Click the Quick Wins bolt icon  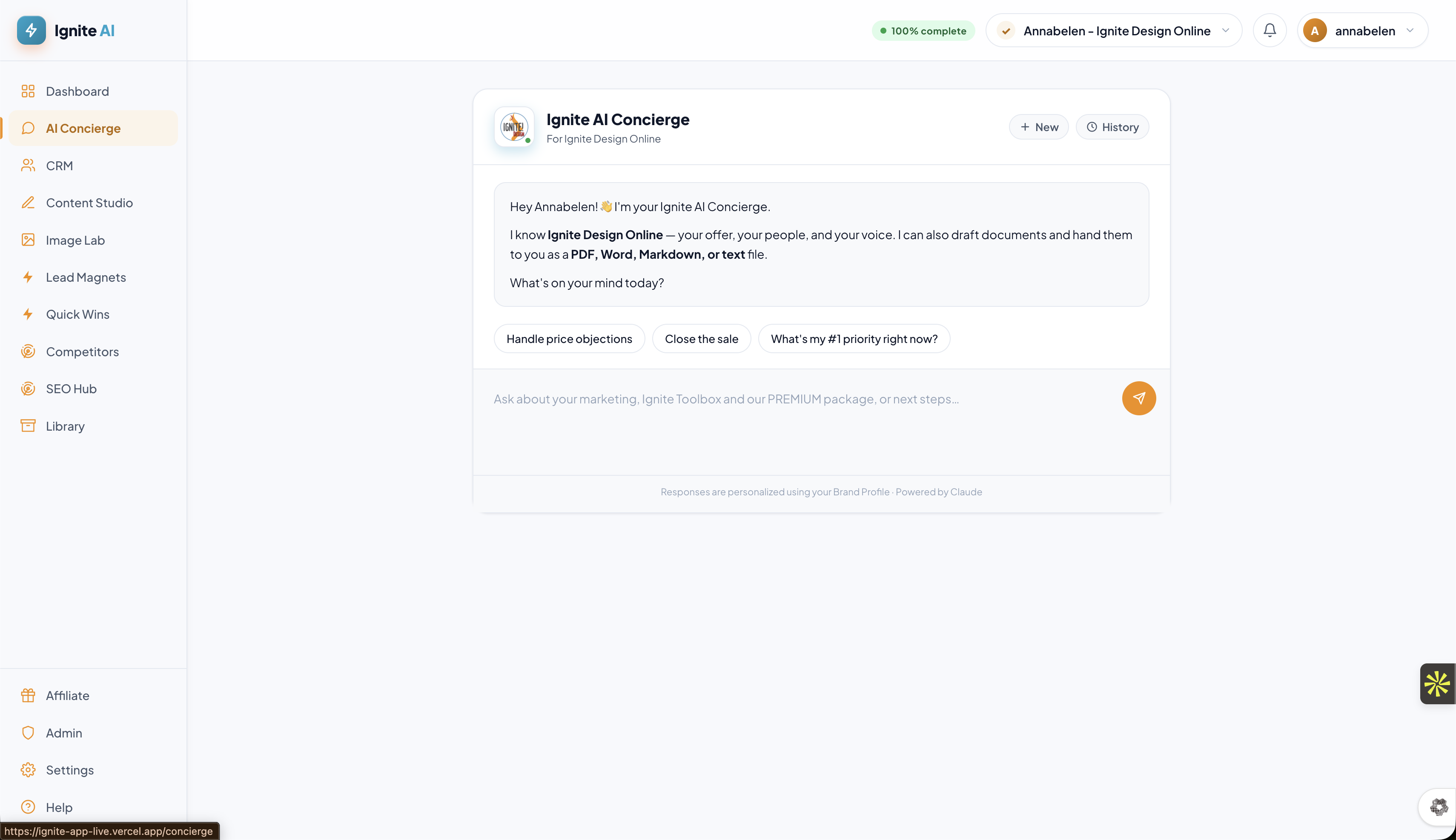[28, 314]
